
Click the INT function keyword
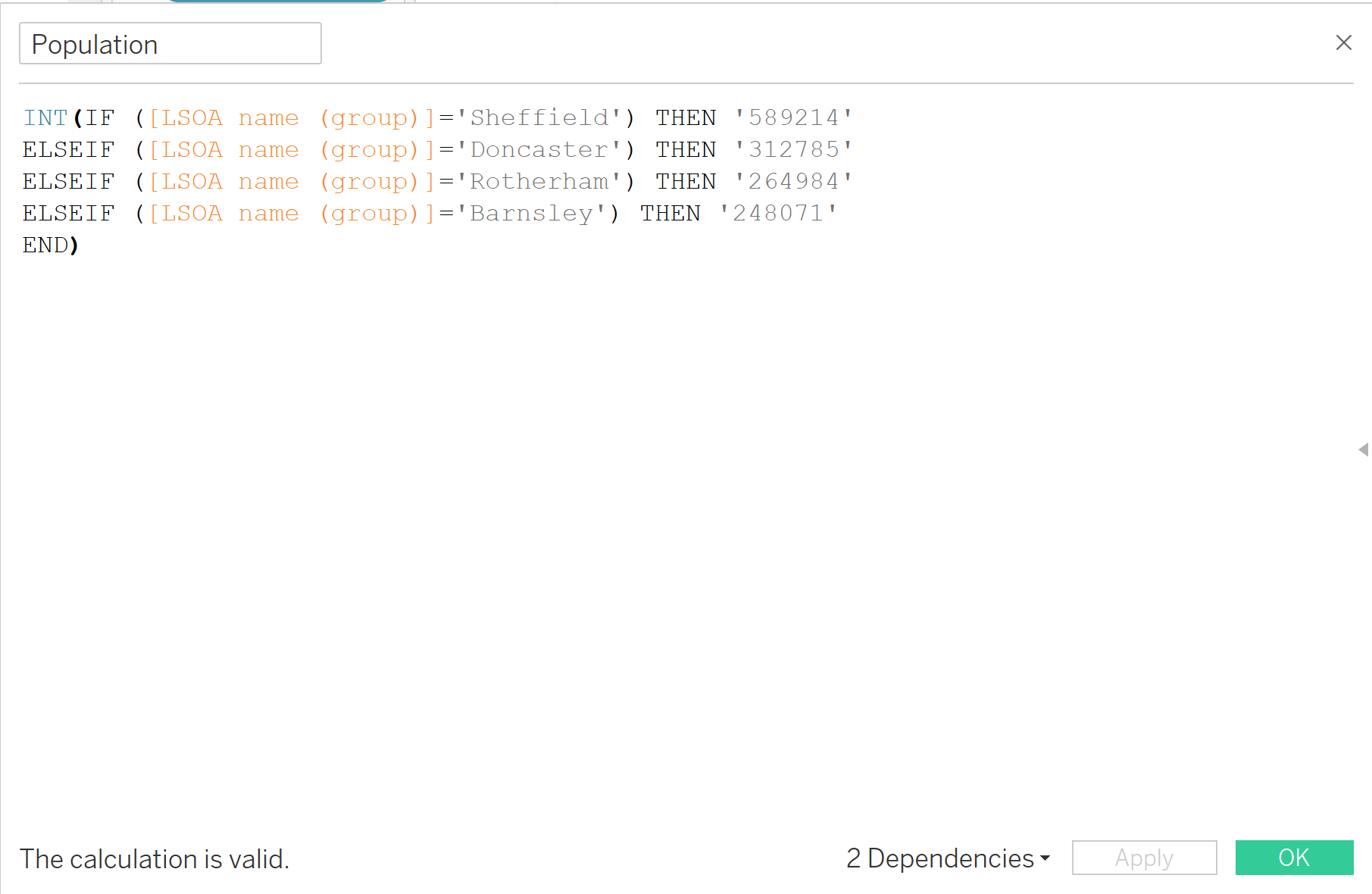[x=45, y=117]
